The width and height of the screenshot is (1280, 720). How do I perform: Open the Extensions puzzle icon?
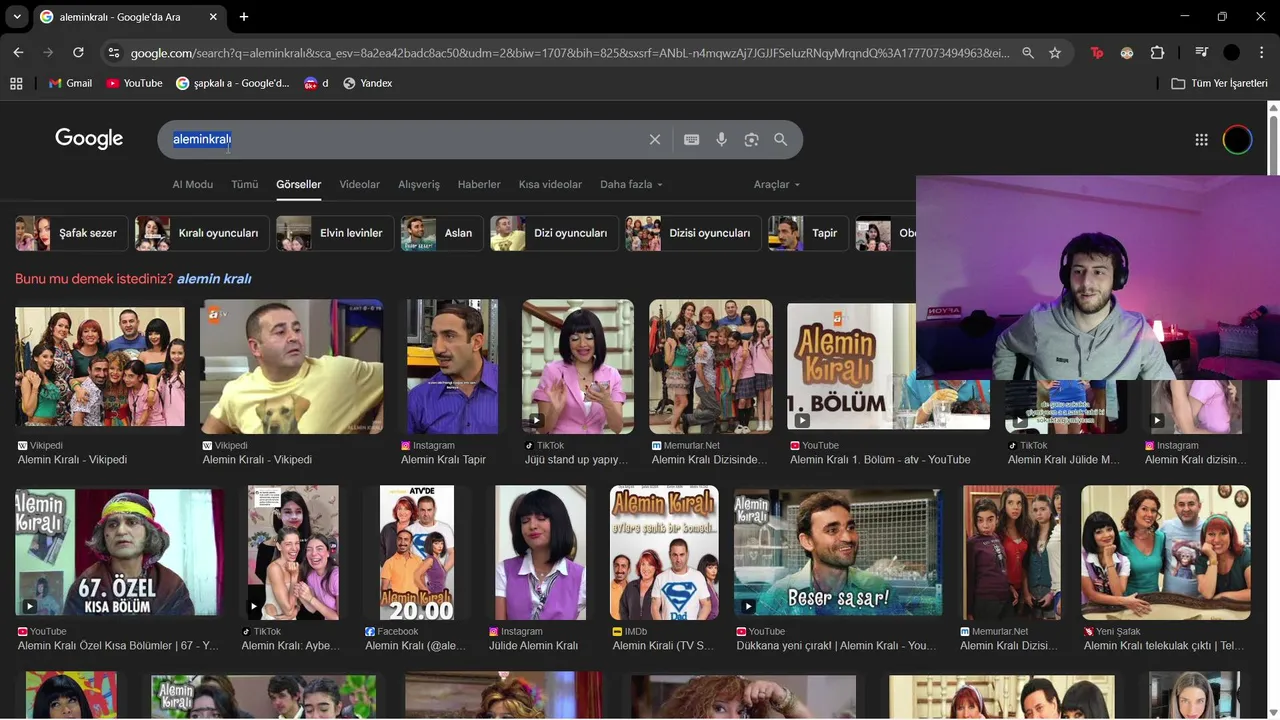(x=1158, y=53)
